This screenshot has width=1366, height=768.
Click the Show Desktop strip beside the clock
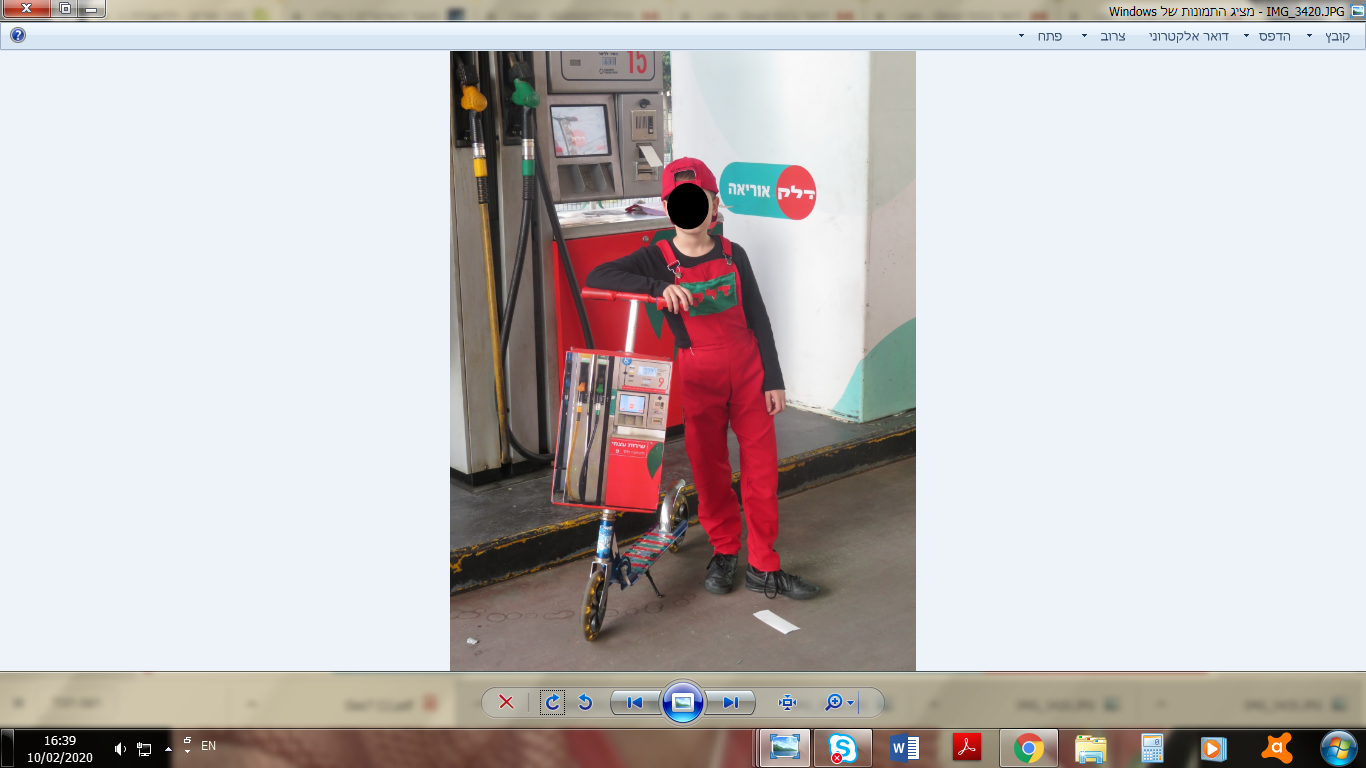point(7,748)
